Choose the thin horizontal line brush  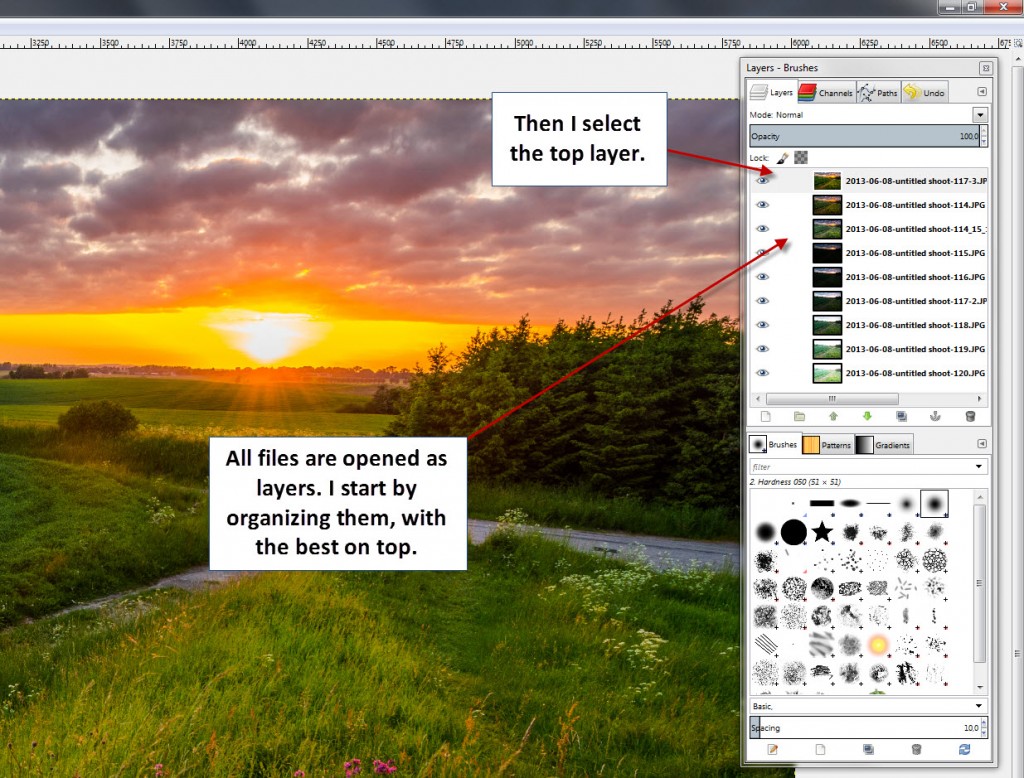(x=878, y=504)
